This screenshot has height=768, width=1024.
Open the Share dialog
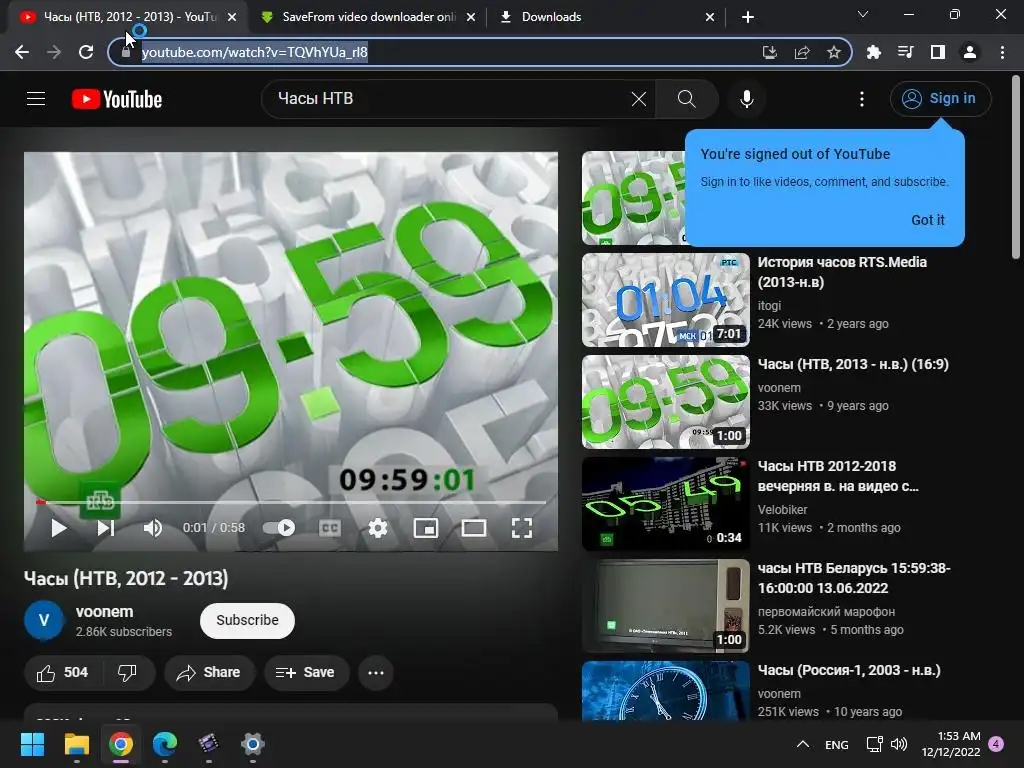pos(209,673)
